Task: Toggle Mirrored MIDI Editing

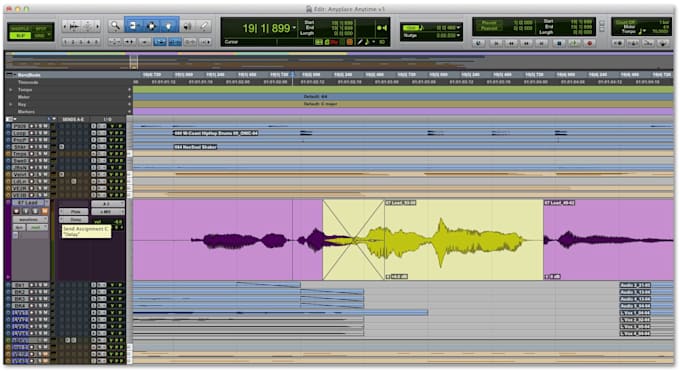Action: 190,42
